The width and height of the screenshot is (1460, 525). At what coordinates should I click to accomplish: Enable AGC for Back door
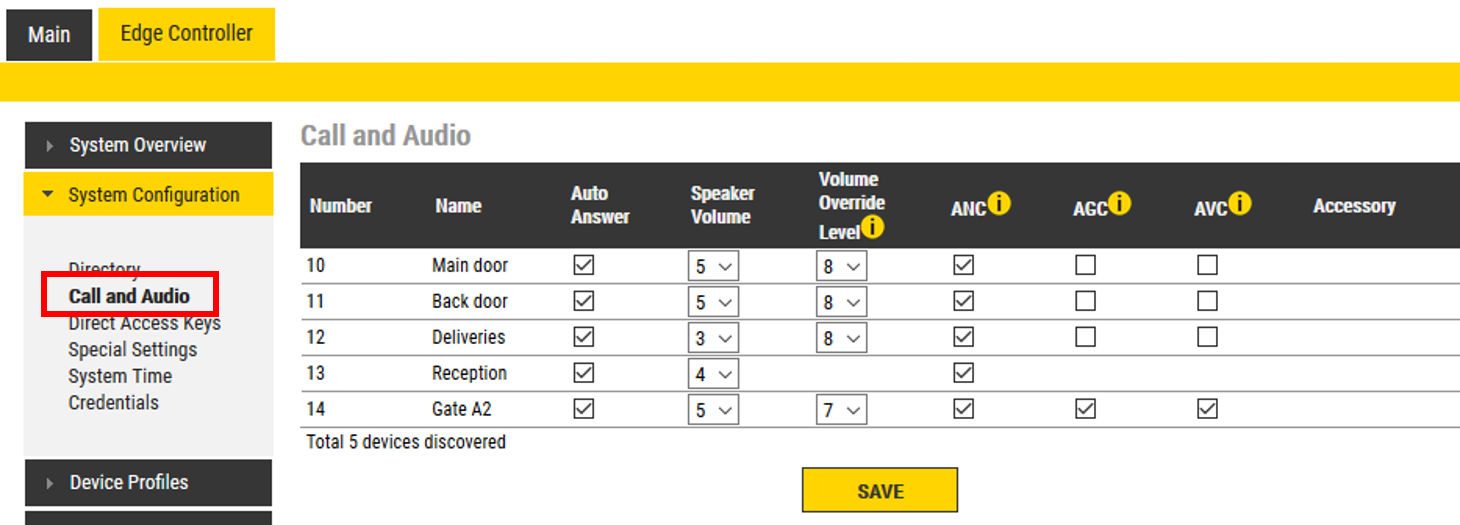[x=1085, y=301]
